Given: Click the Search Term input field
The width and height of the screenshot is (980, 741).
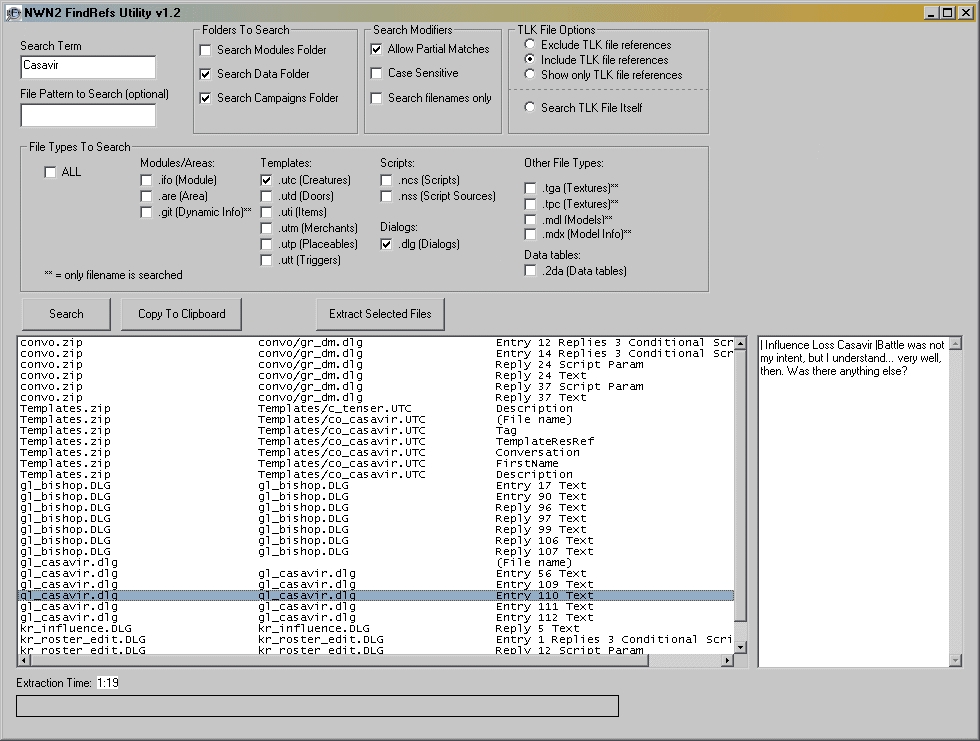Looking at the screenshot, I should [x=88, y=67].
